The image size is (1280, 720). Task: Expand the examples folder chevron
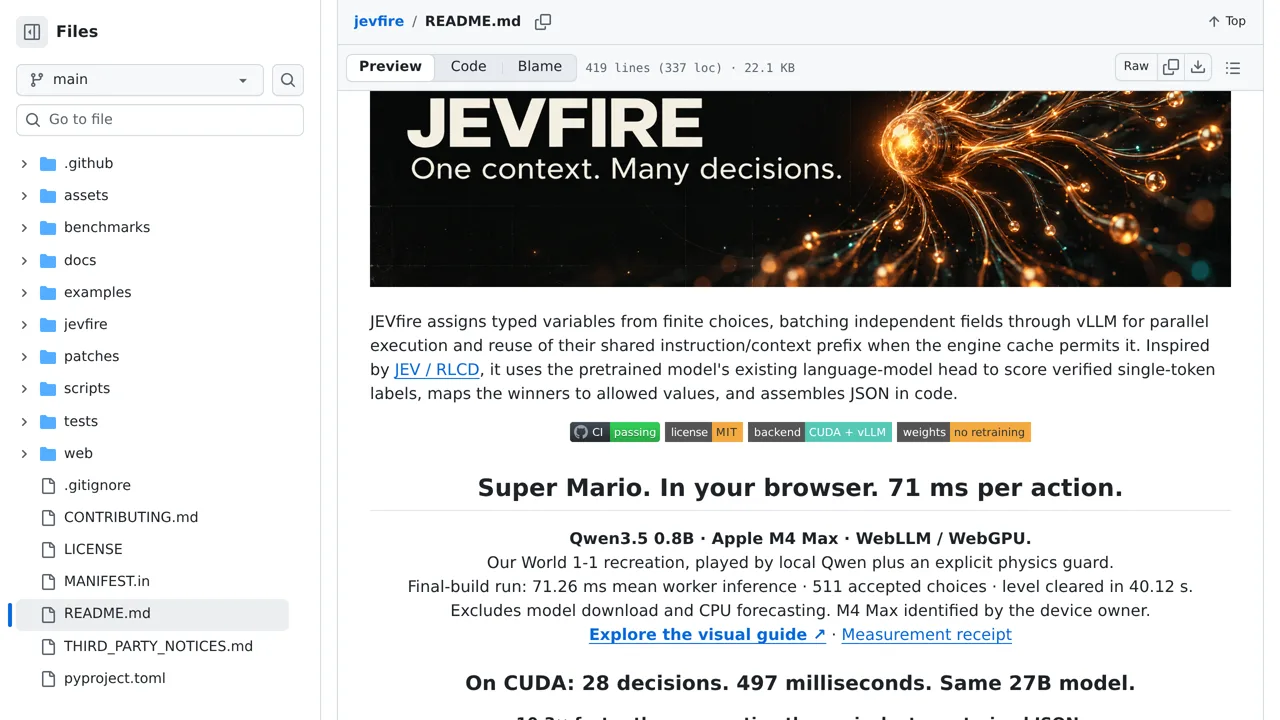[x=24, y=292]
